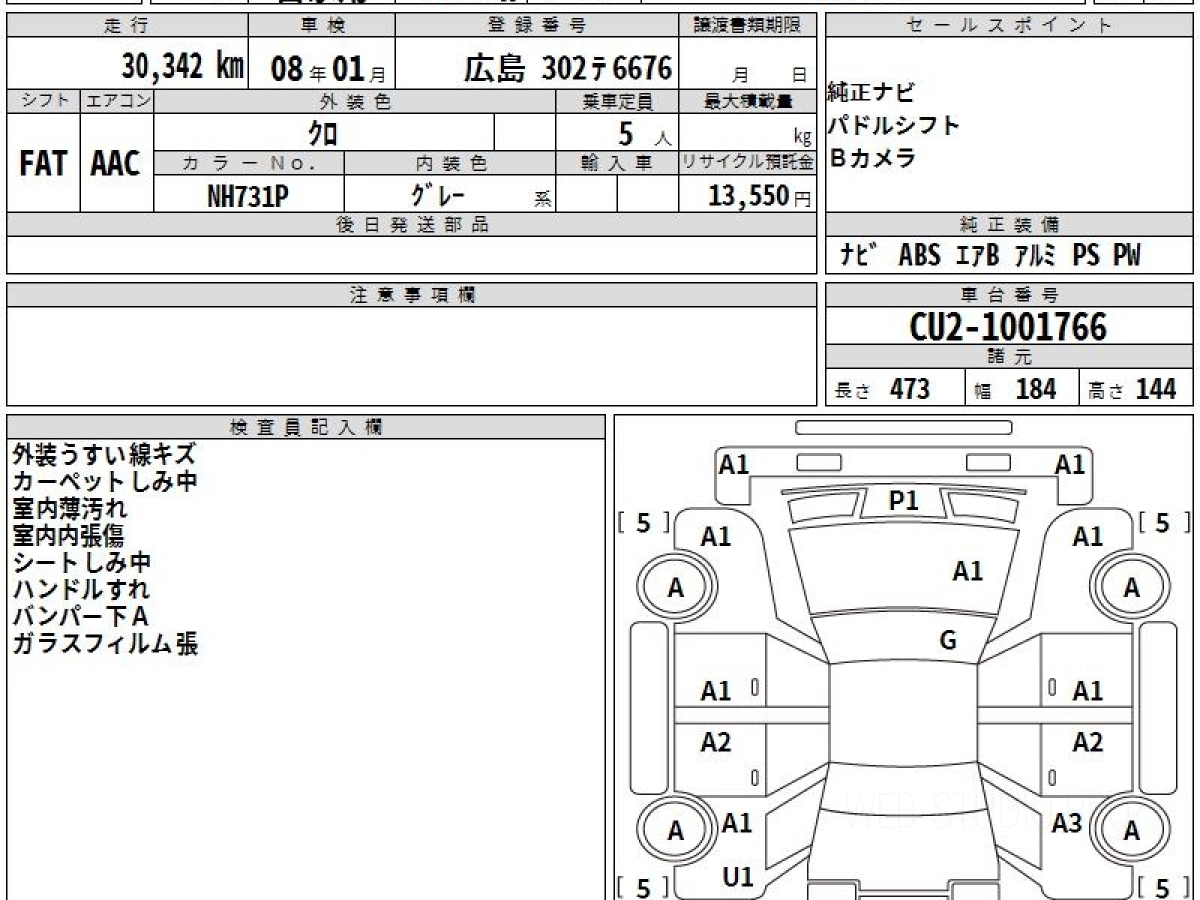Click the 最大積載量 header
The image size is (1200, 900).
(748, 101)
